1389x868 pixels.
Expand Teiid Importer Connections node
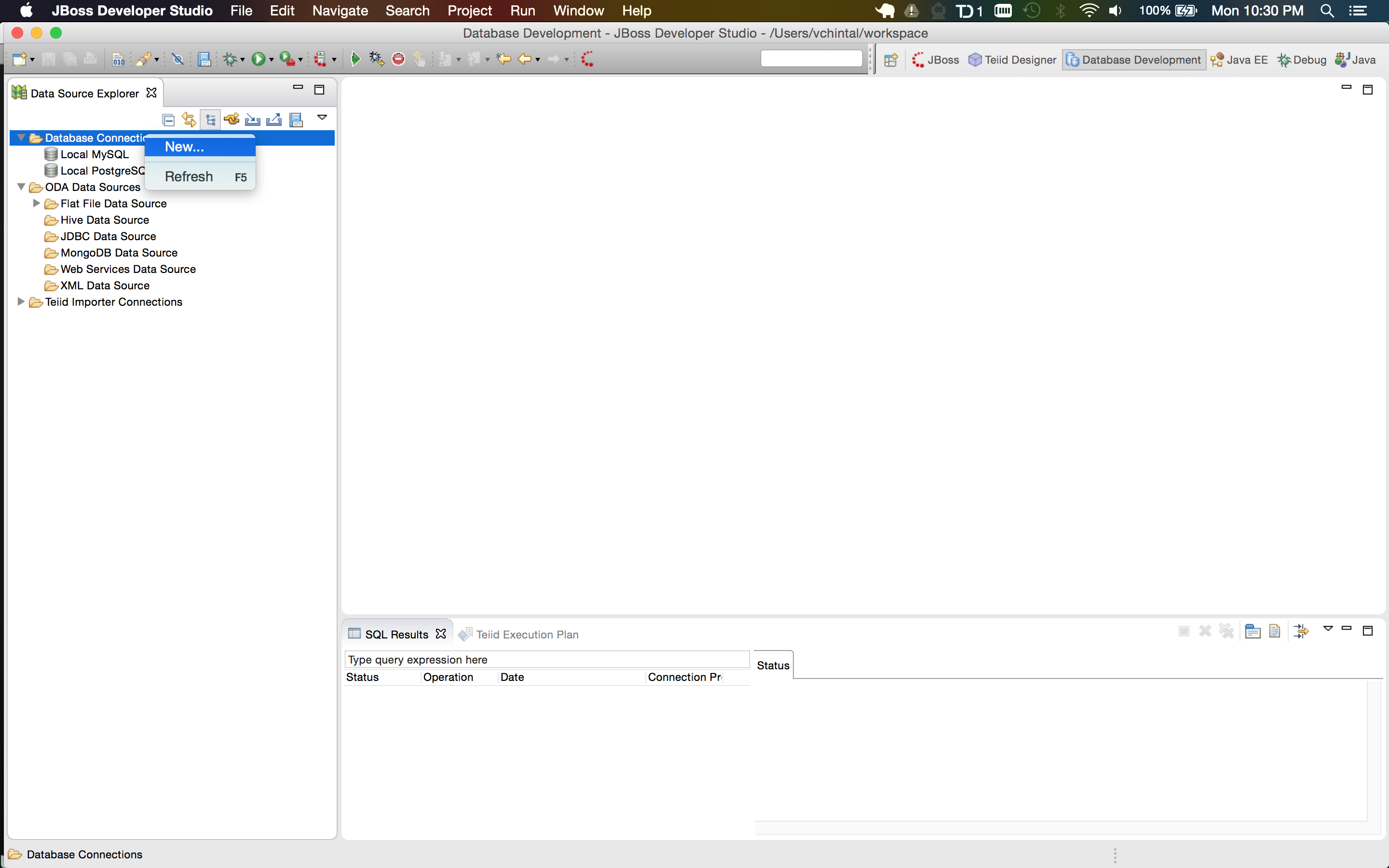[21, 301]
